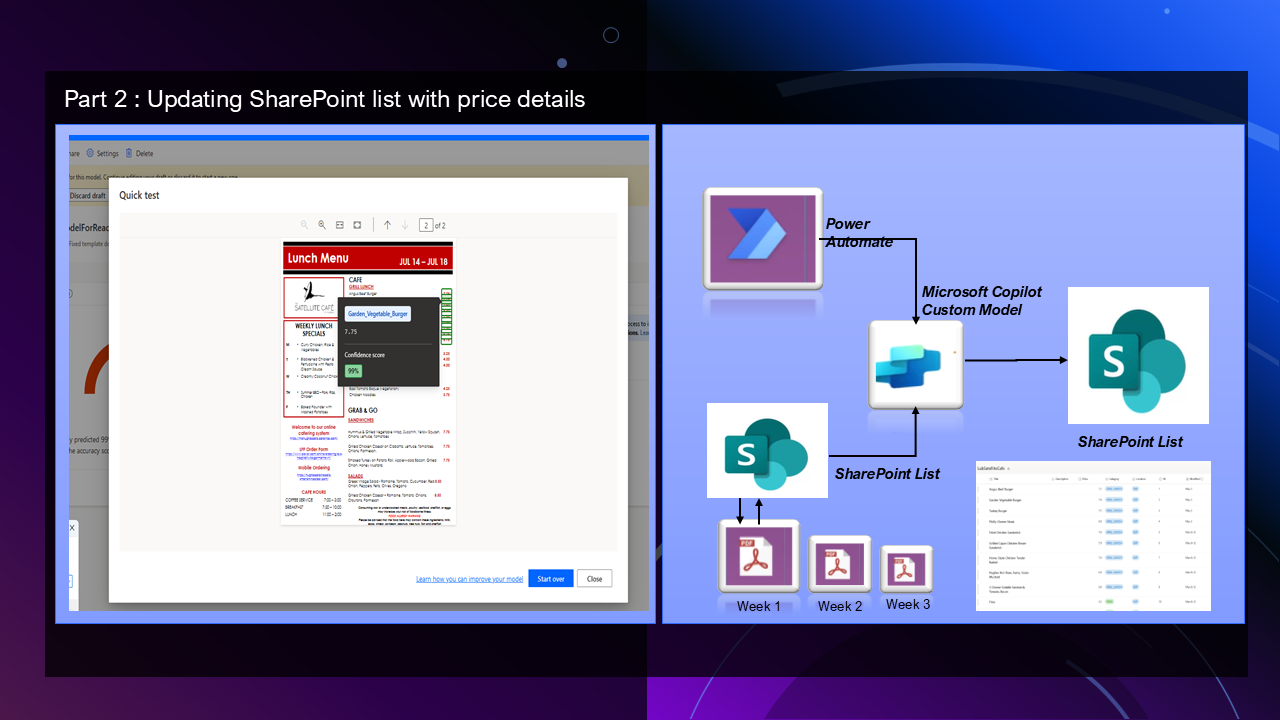The height and width of the screenshot is (720, 1280).
Task: Click 'SharePoint List' label beside small icon
Action: 887,473
